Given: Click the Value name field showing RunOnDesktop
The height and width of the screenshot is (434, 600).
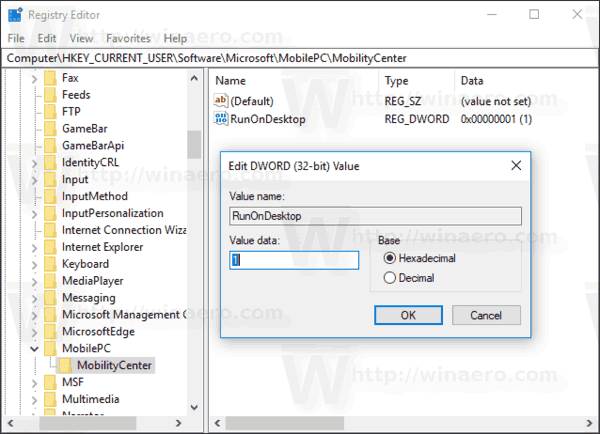Looking at the screenshot, I should 375,216.
